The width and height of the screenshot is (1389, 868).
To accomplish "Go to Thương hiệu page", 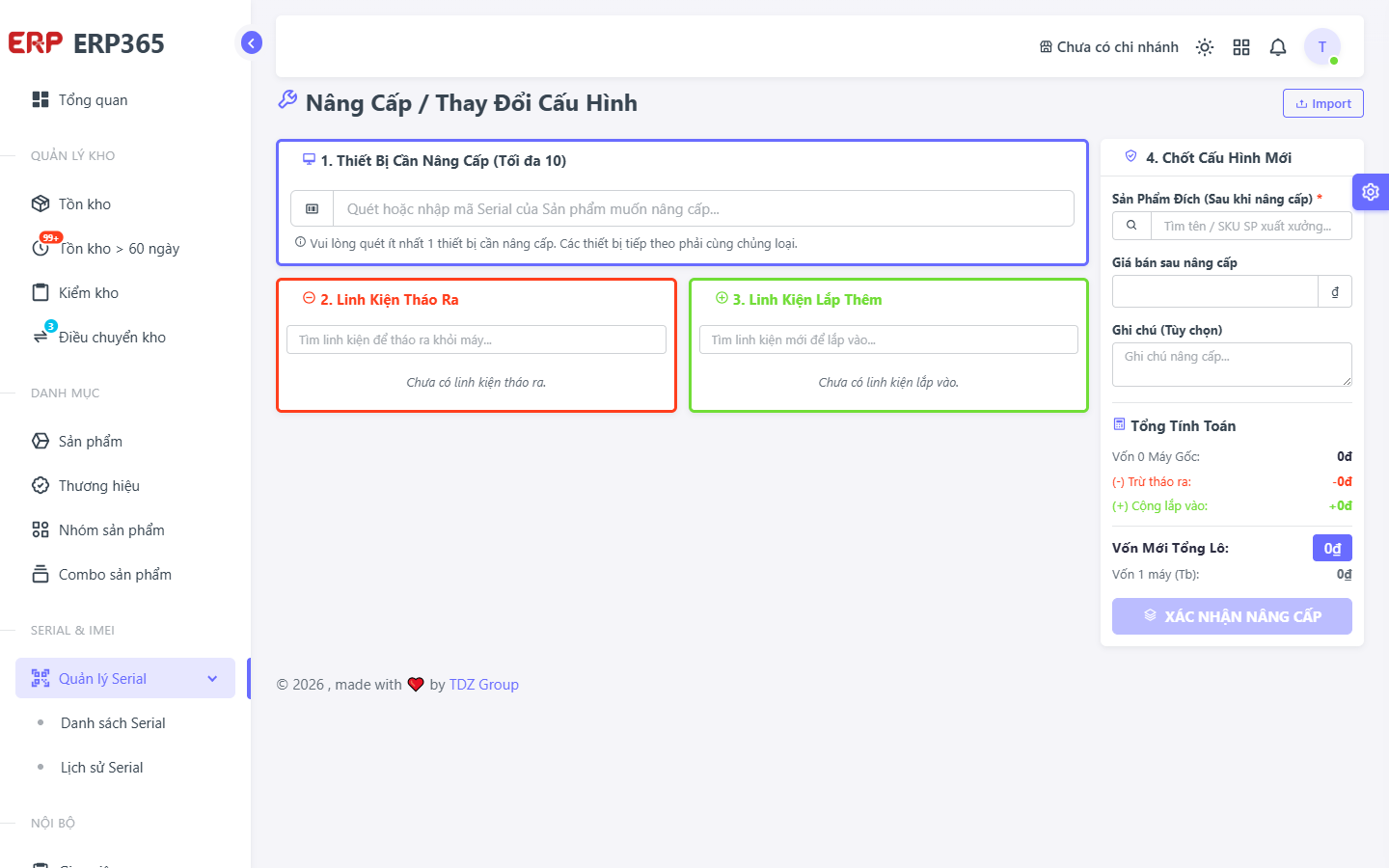I will [x=125, y=485].
